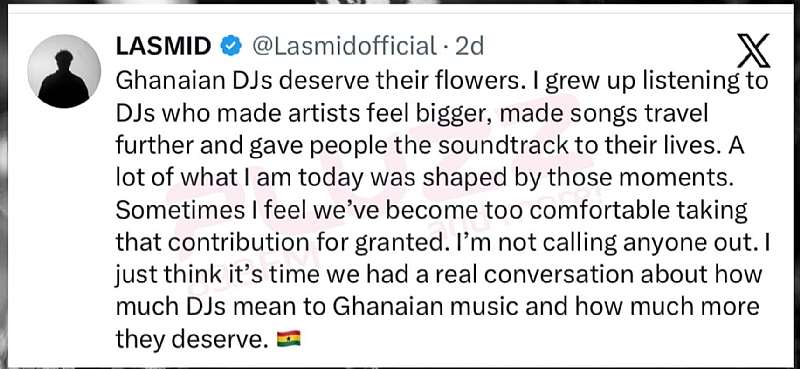Image resolution: width=800 pixels, height=369 pixels.
Task: Click the closing words "they deserve."
Action: point(192,340)
